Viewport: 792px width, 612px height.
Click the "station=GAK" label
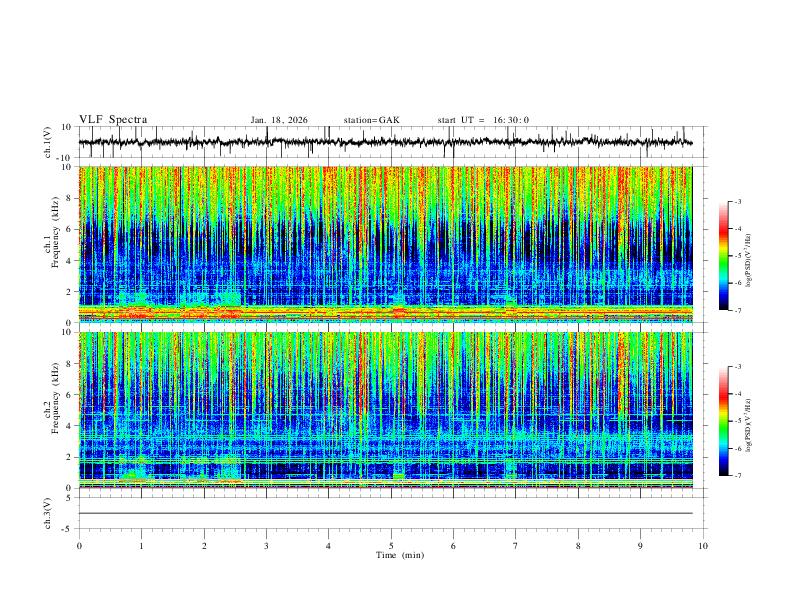(371, 120)
